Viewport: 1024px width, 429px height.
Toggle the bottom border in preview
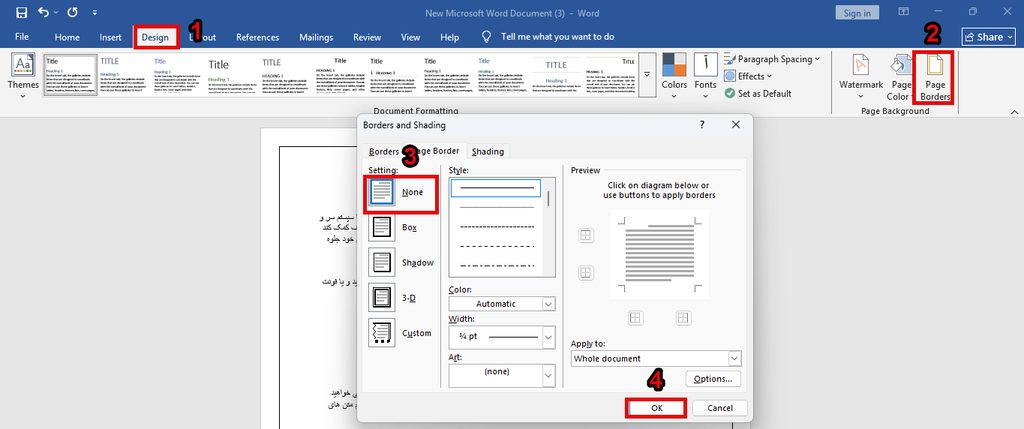coord(586,272)
